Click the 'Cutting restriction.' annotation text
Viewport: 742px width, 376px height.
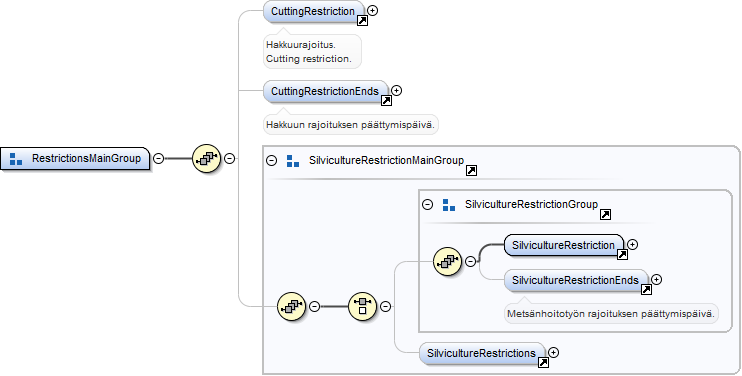(x=309, y=59)
